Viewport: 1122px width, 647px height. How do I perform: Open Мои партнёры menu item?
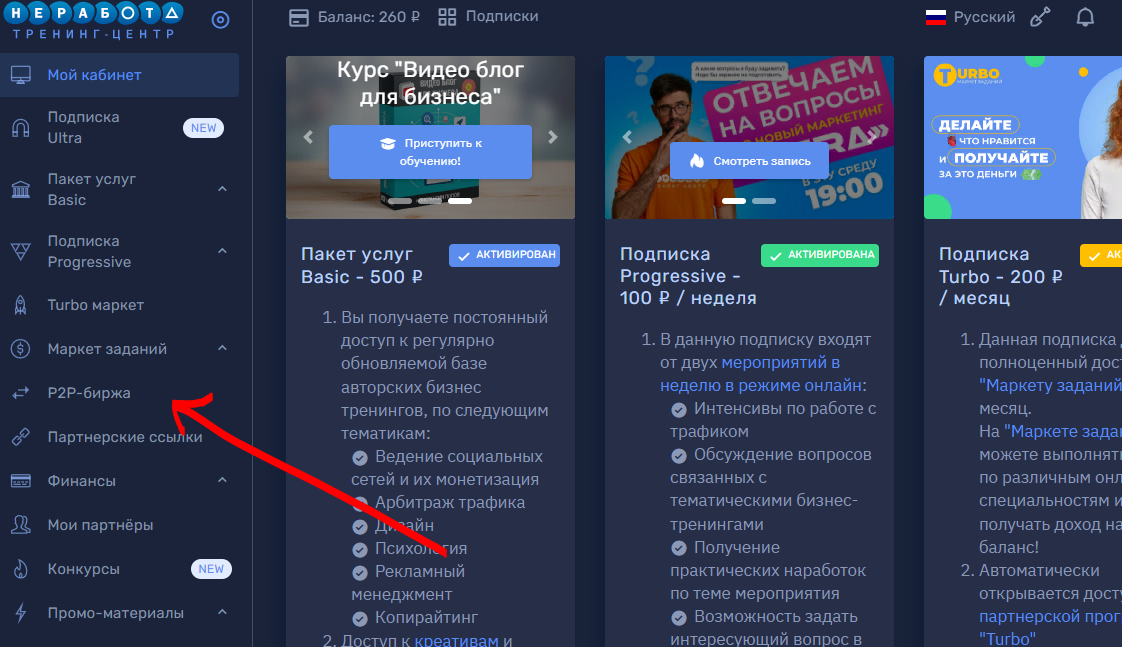coord(119,525)
